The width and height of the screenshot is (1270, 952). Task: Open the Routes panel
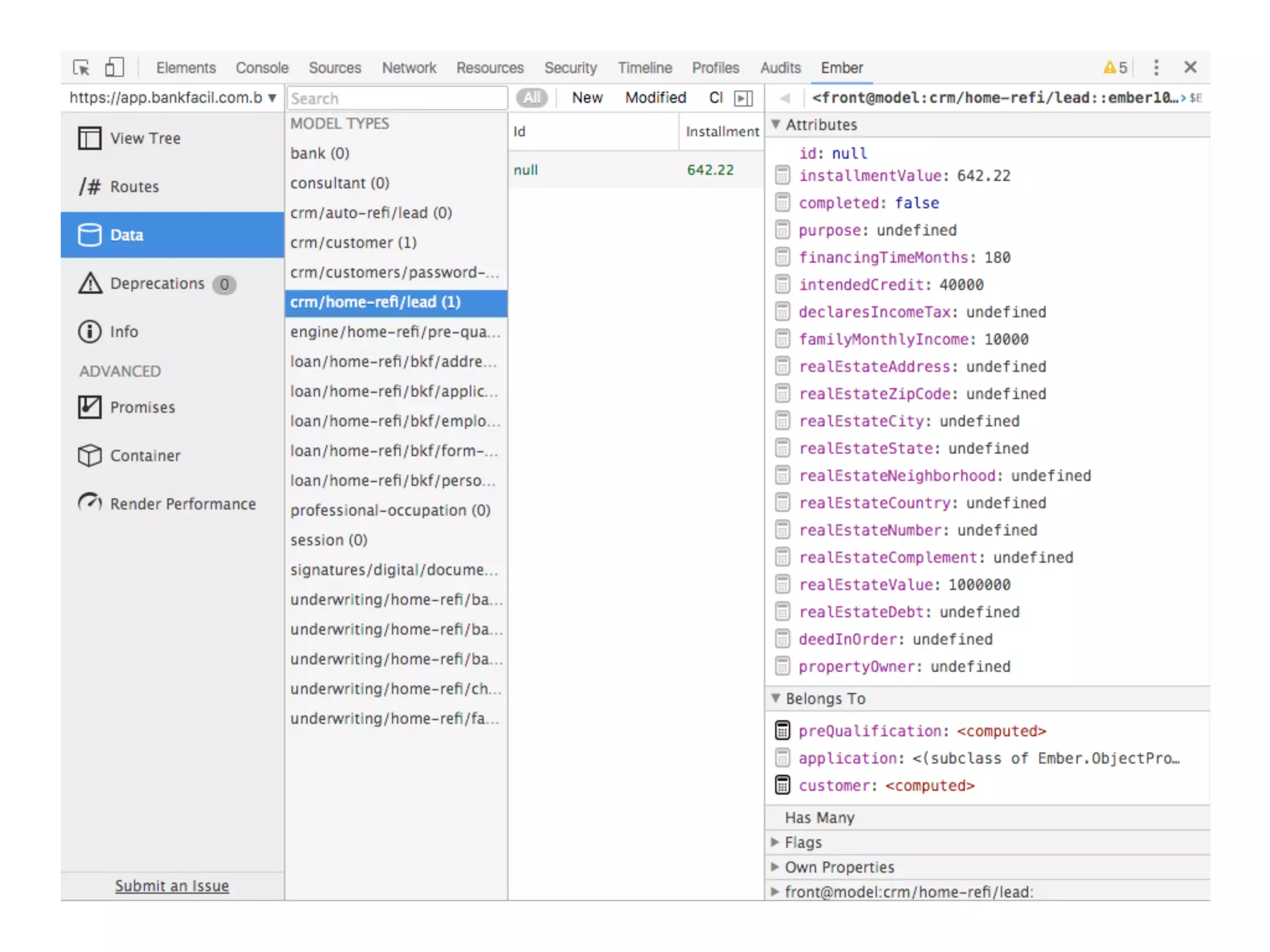point(134,187)
